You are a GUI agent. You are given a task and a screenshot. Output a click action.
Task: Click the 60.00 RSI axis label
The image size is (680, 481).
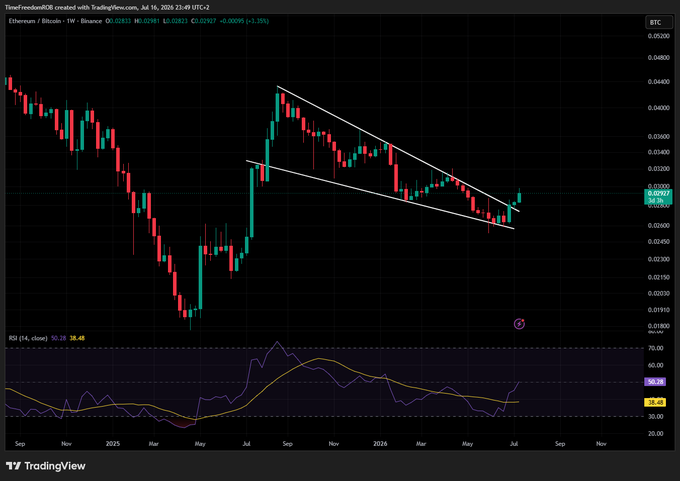click(656, 365)
